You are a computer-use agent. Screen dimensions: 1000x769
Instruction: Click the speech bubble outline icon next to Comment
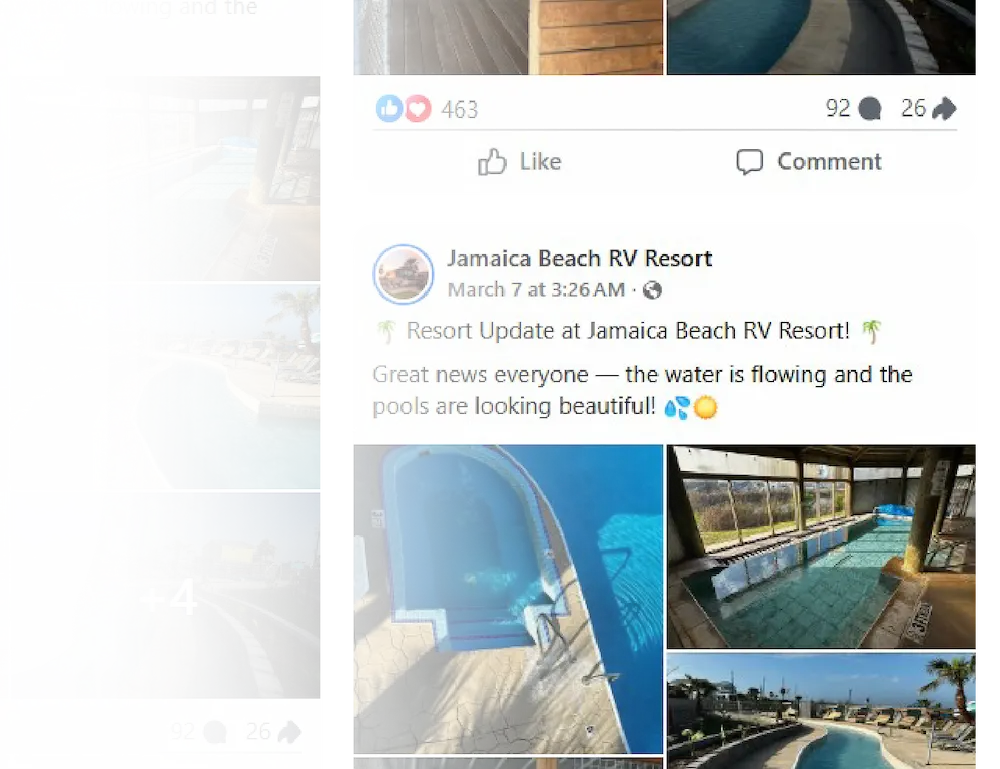pyautogui.click(x=749, y=162)
